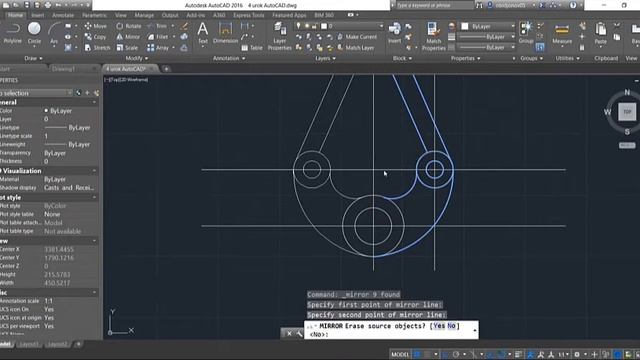Expand the command line history arrow
The width and height of the screenshot is (640, 360).
pos(475,330)
